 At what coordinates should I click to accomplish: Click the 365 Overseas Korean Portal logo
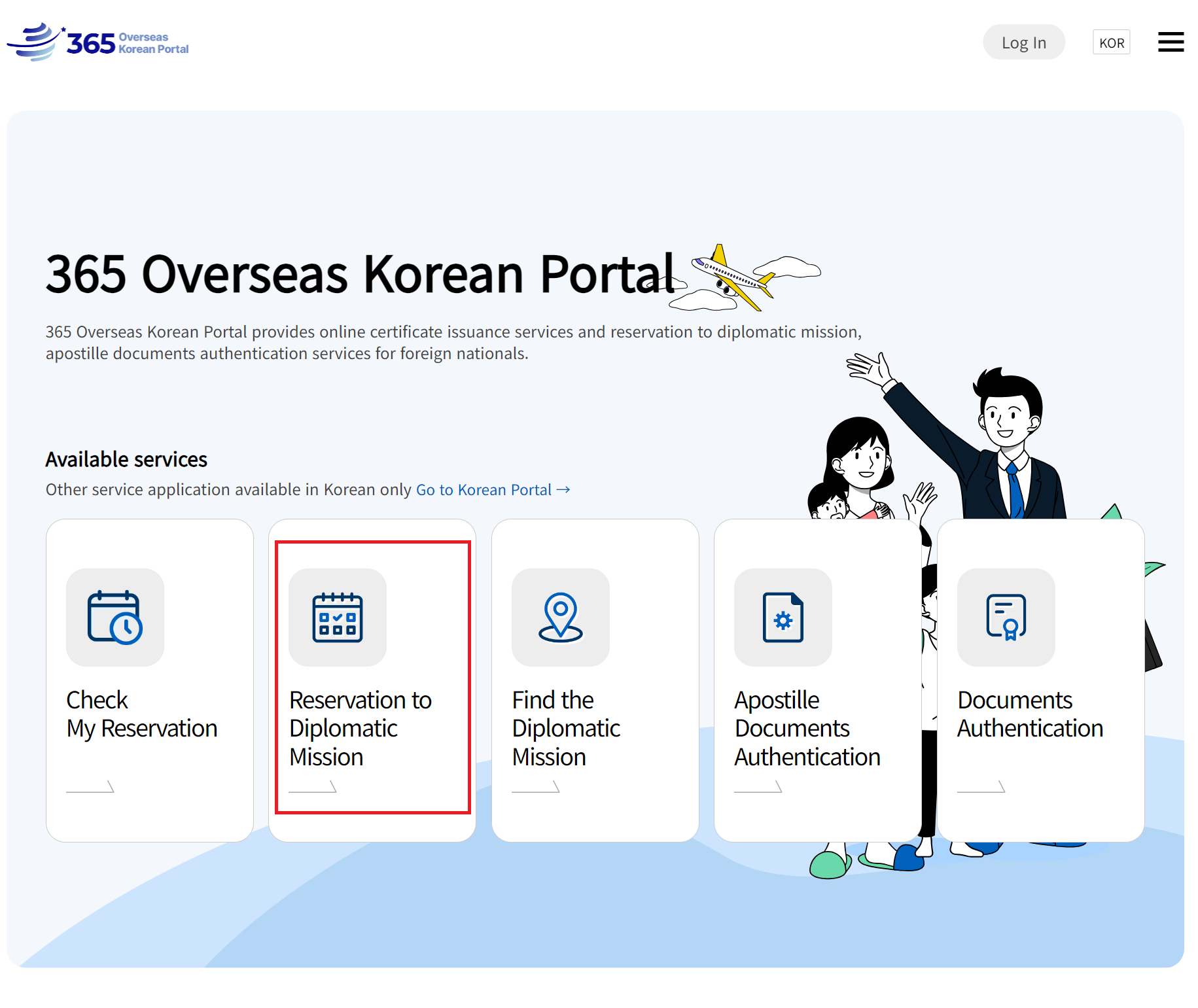click(x=97, y=42)
